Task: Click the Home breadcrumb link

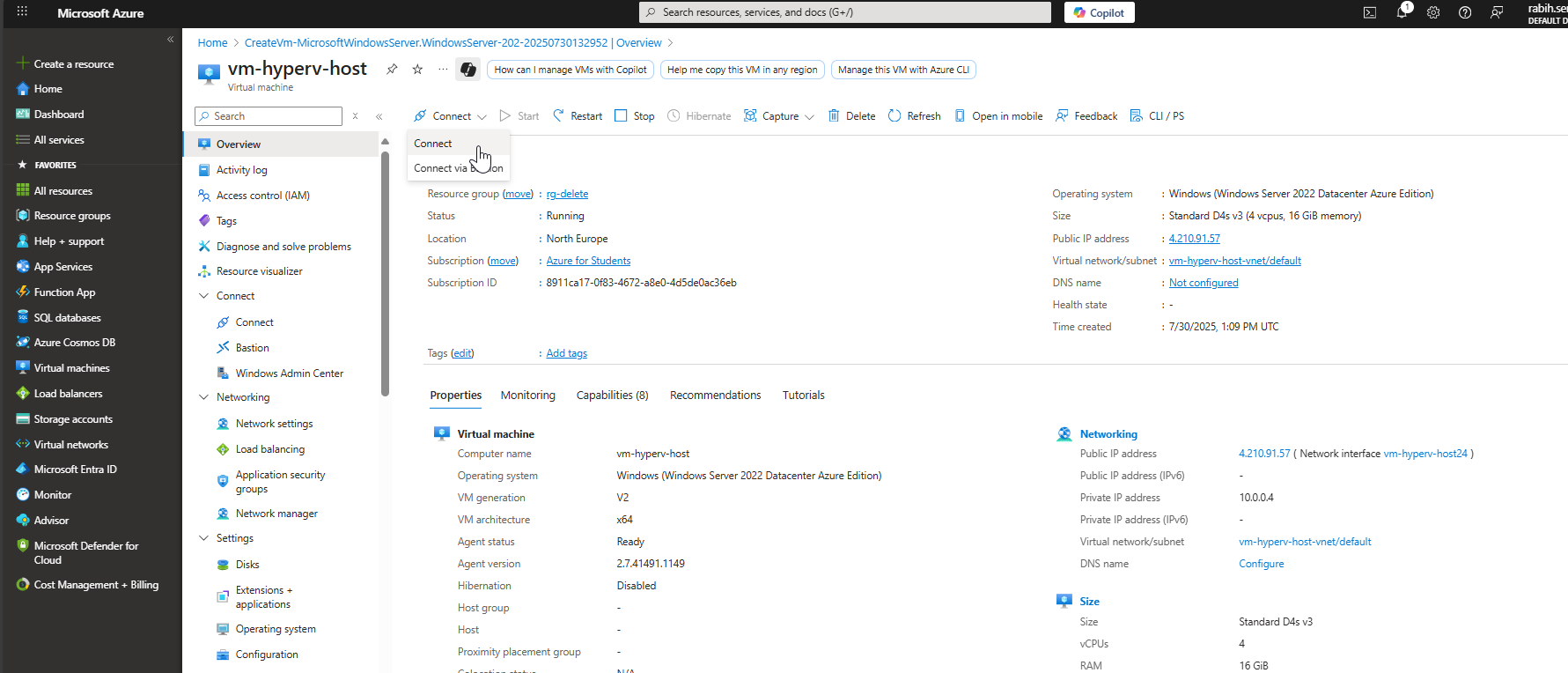Action: (212, 42)
